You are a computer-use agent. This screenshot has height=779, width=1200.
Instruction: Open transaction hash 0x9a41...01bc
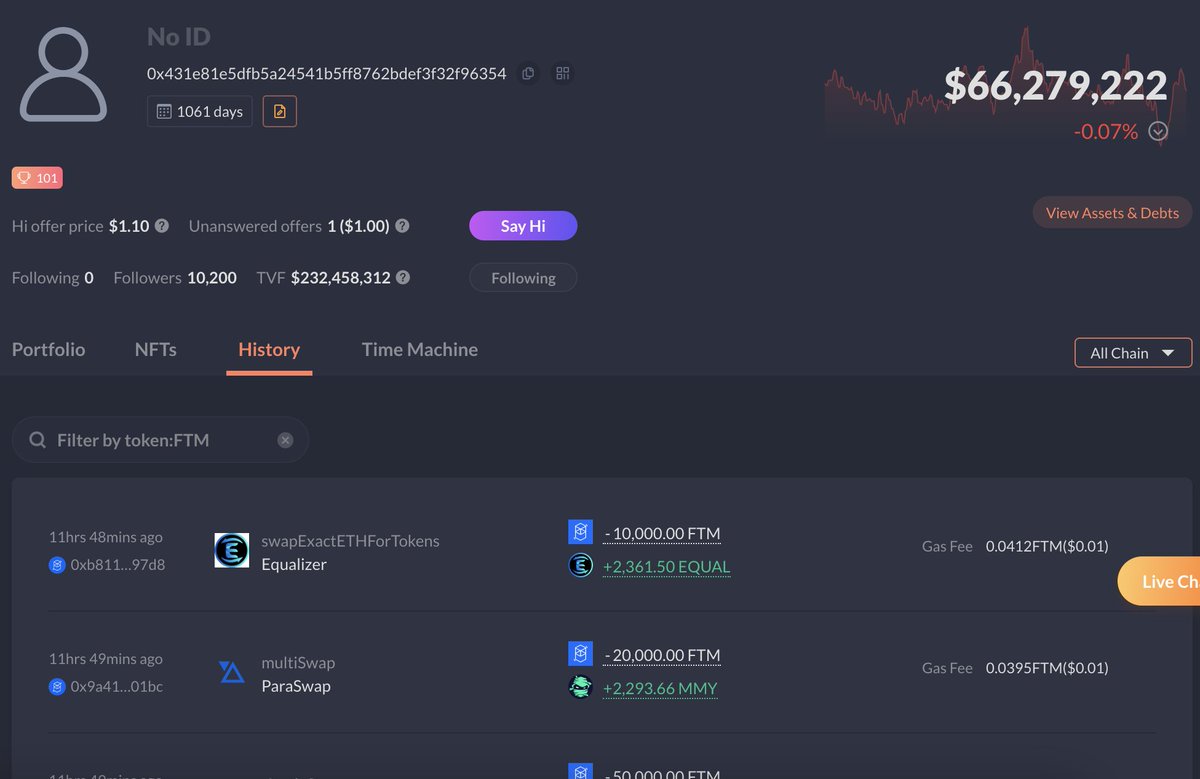point(117,687)
